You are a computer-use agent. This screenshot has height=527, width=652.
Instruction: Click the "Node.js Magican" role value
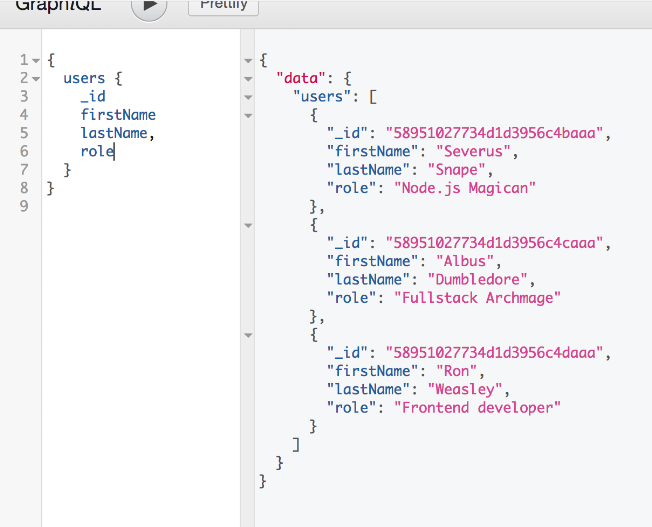point(465,188)
